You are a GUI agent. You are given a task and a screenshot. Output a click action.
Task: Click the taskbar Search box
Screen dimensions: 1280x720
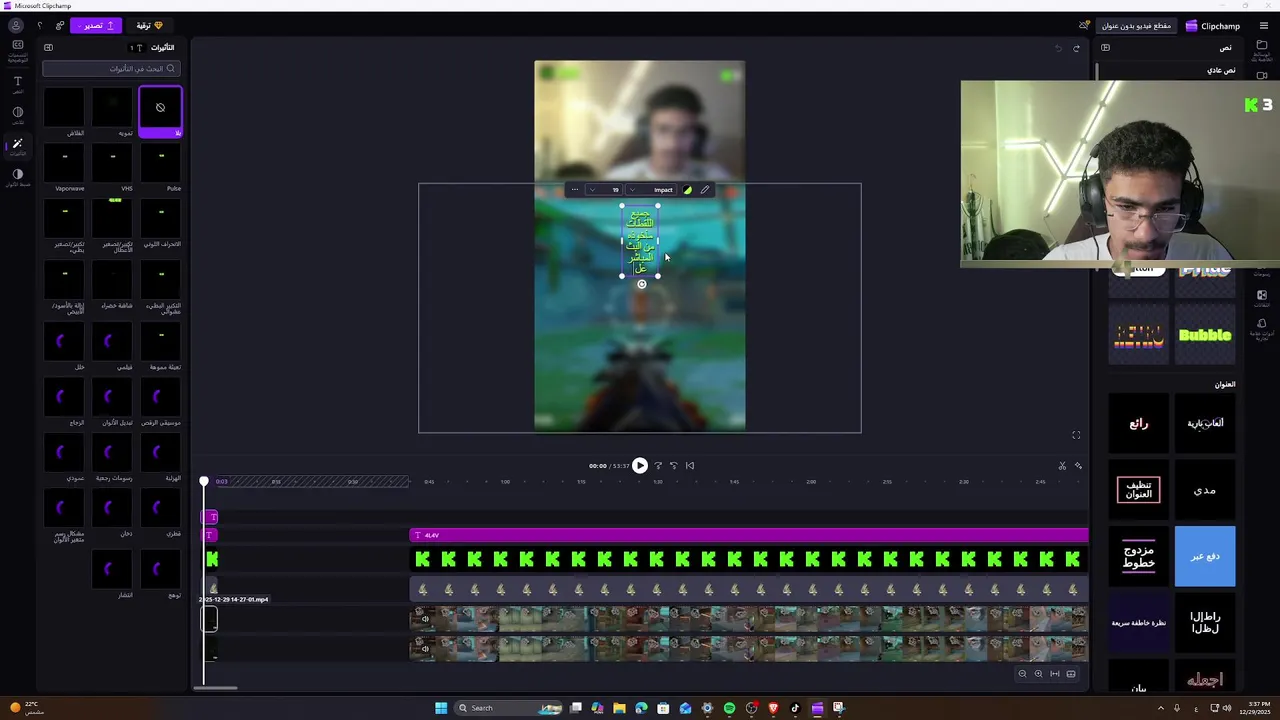tap(508, 708)
